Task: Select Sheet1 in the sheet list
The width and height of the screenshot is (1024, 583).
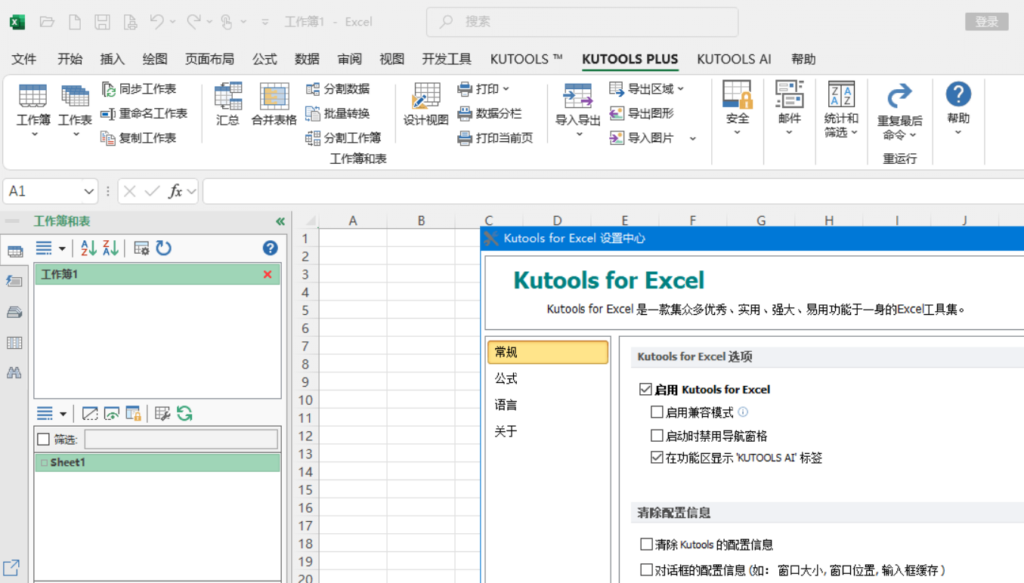Action: pos(157,462)
